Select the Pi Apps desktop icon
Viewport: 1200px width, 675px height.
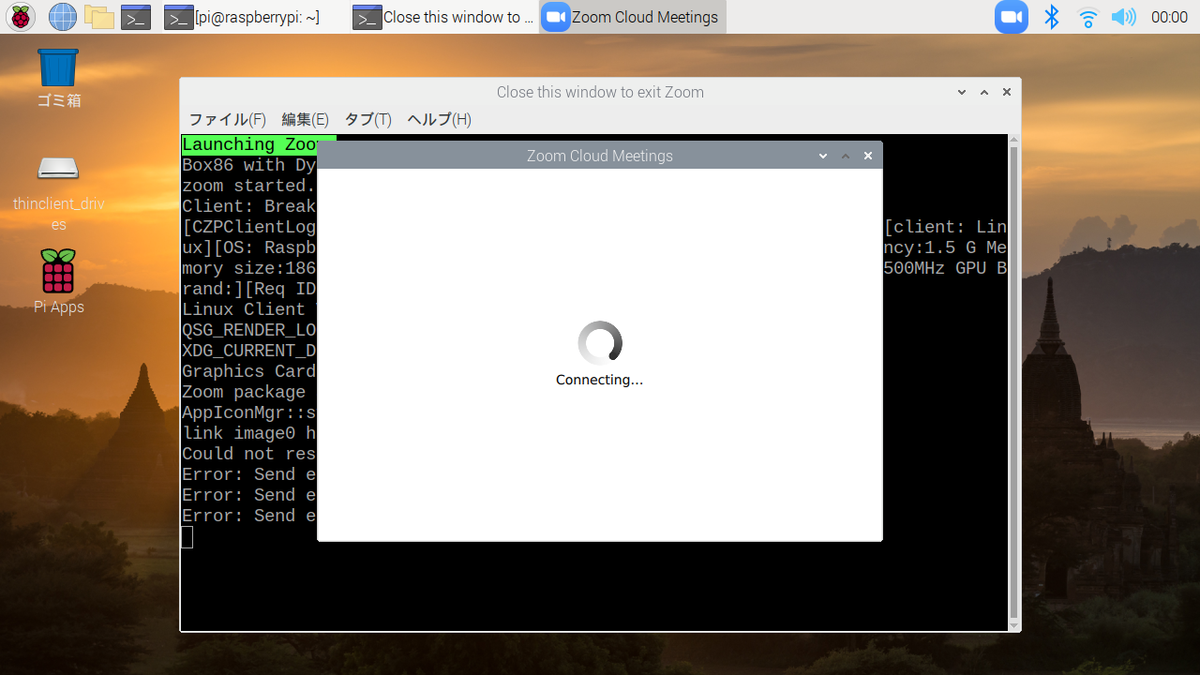[59, 282]
